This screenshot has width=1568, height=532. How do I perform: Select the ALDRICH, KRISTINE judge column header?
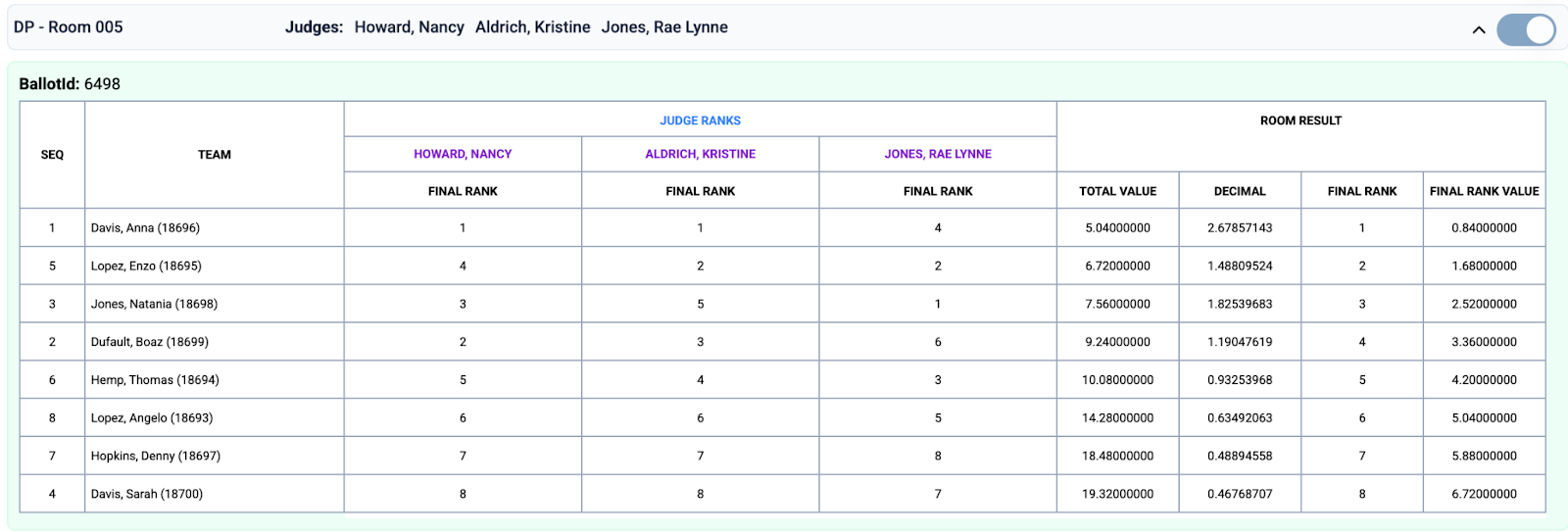(x=700, y=154)
